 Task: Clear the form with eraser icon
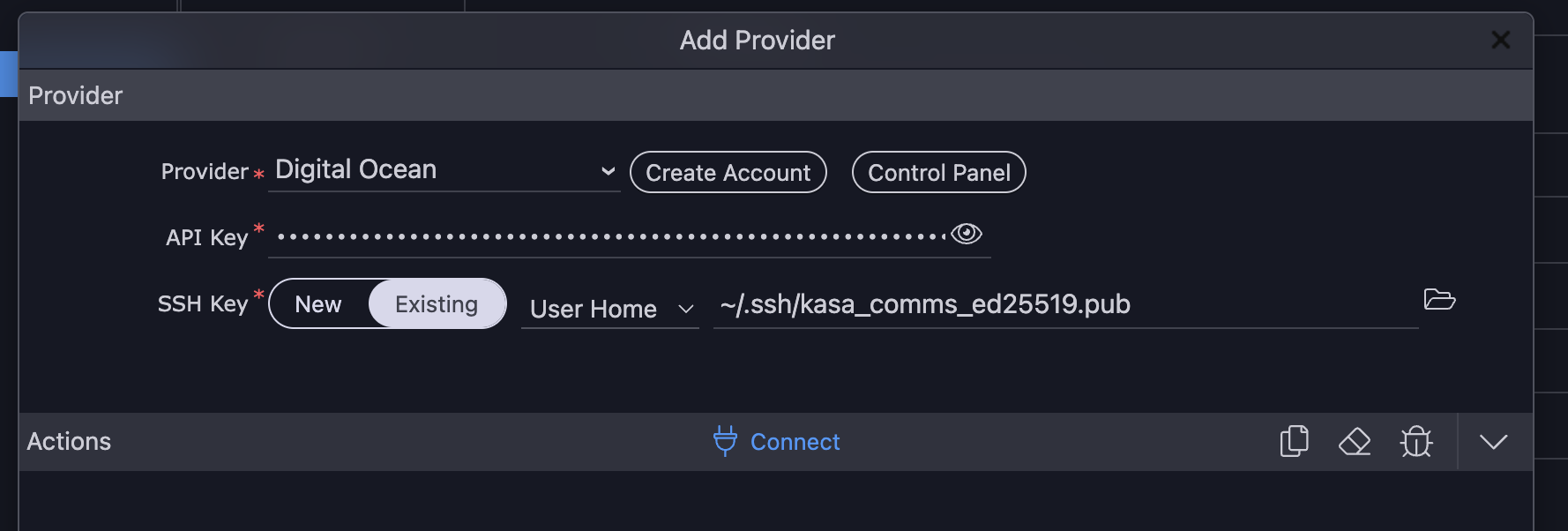(x=1355, y=441)
